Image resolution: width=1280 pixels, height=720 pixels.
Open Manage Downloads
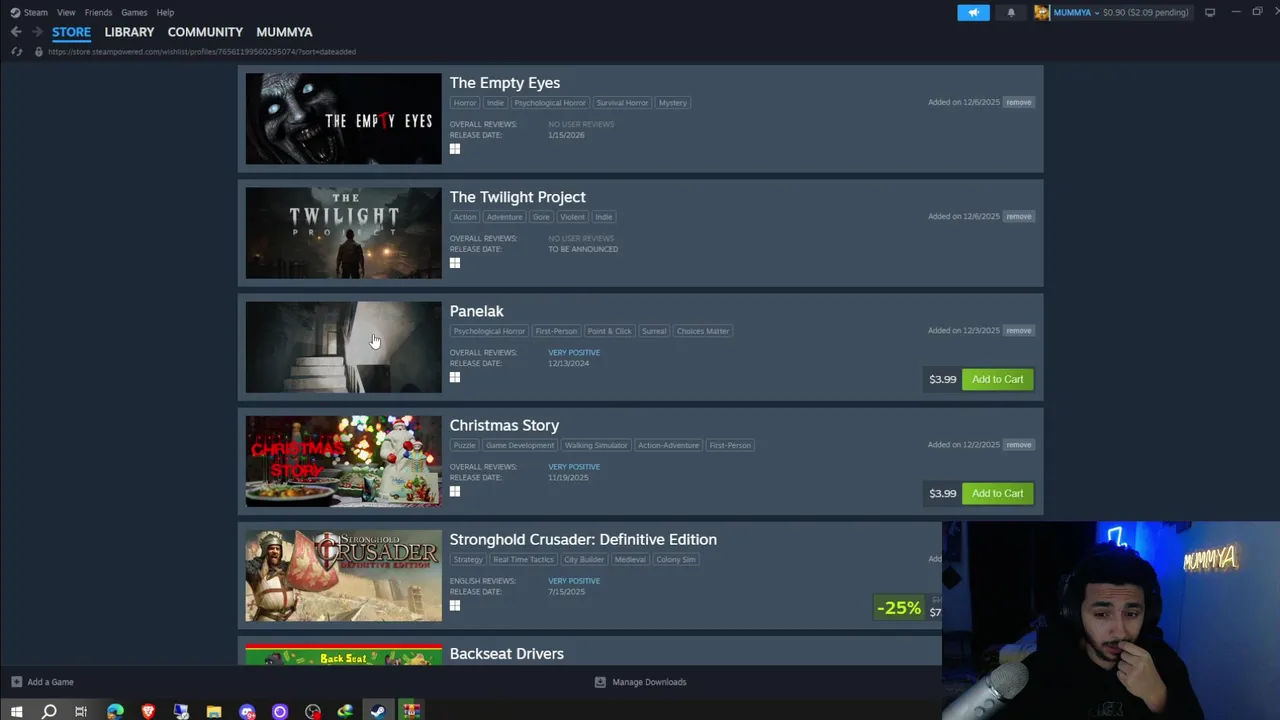pyautogui.click(x=649, y=682)
